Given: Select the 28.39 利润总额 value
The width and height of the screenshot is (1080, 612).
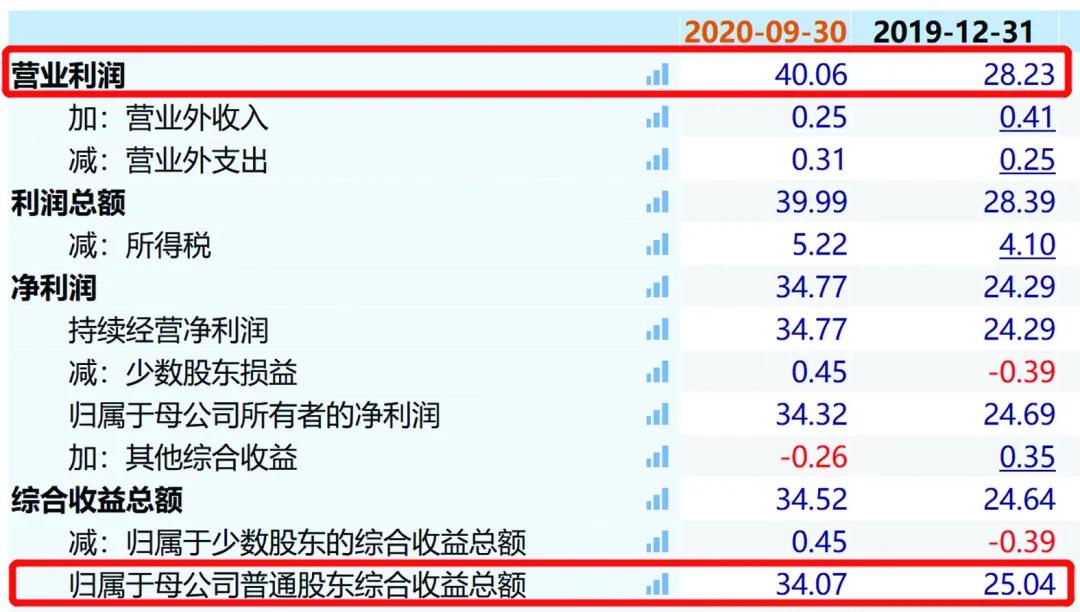Looking at the screenshot, I should pos(1019,202).
